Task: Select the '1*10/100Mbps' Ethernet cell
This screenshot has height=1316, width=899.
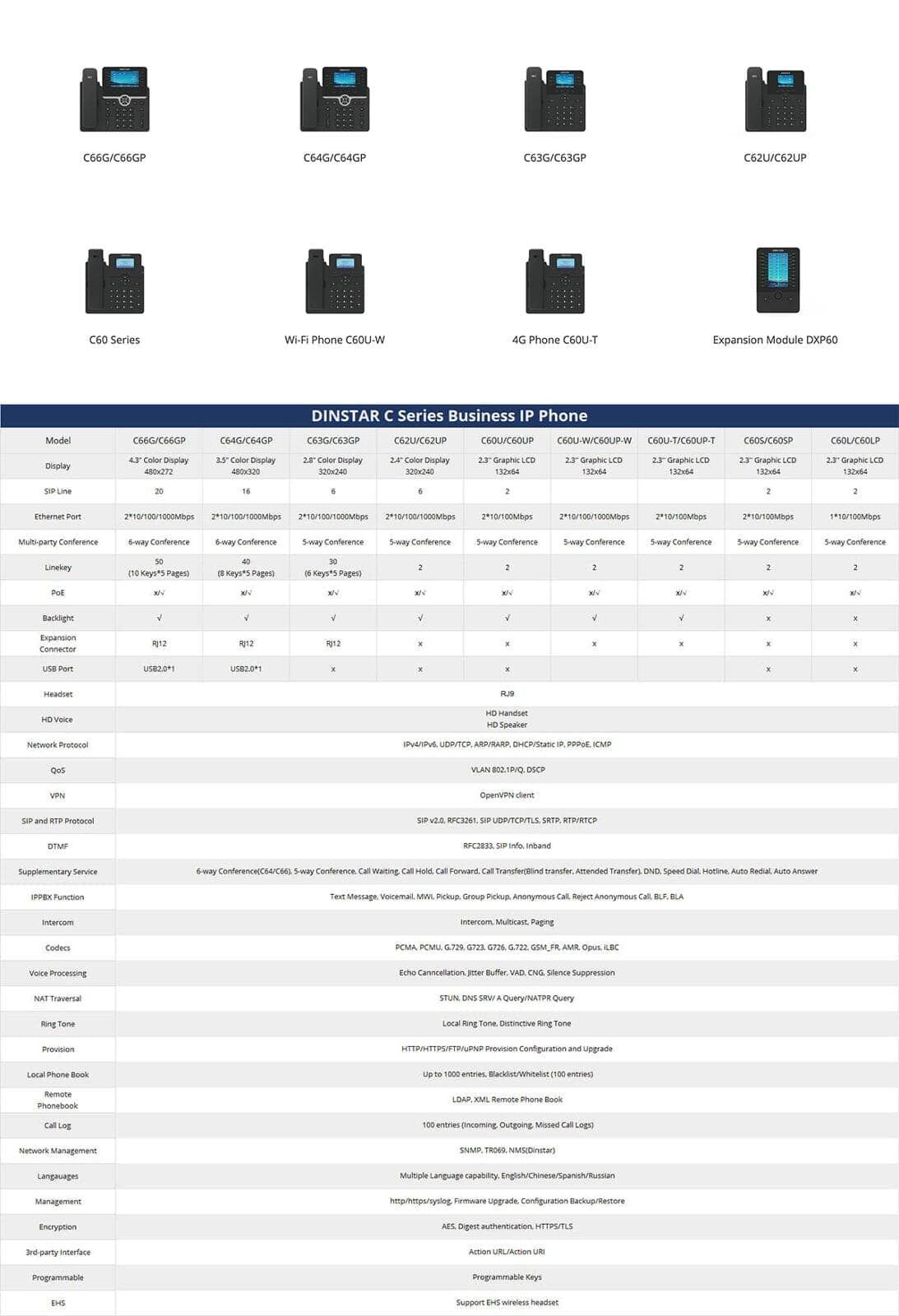Action: coord(855,517)
